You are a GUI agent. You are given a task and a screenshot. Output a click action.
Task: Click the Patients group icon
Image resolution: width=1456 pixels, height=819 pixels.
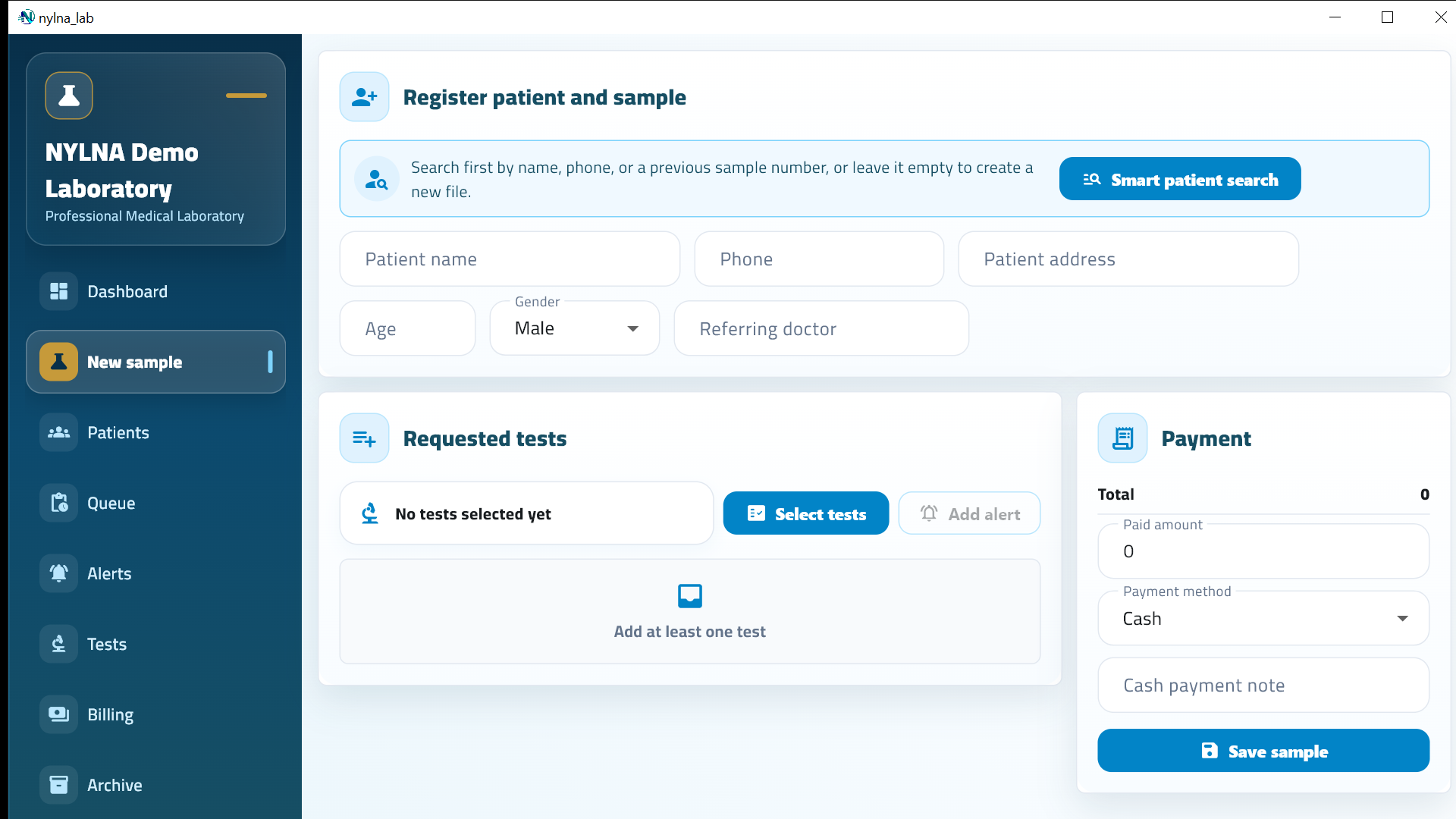click(x=59, y=432)
